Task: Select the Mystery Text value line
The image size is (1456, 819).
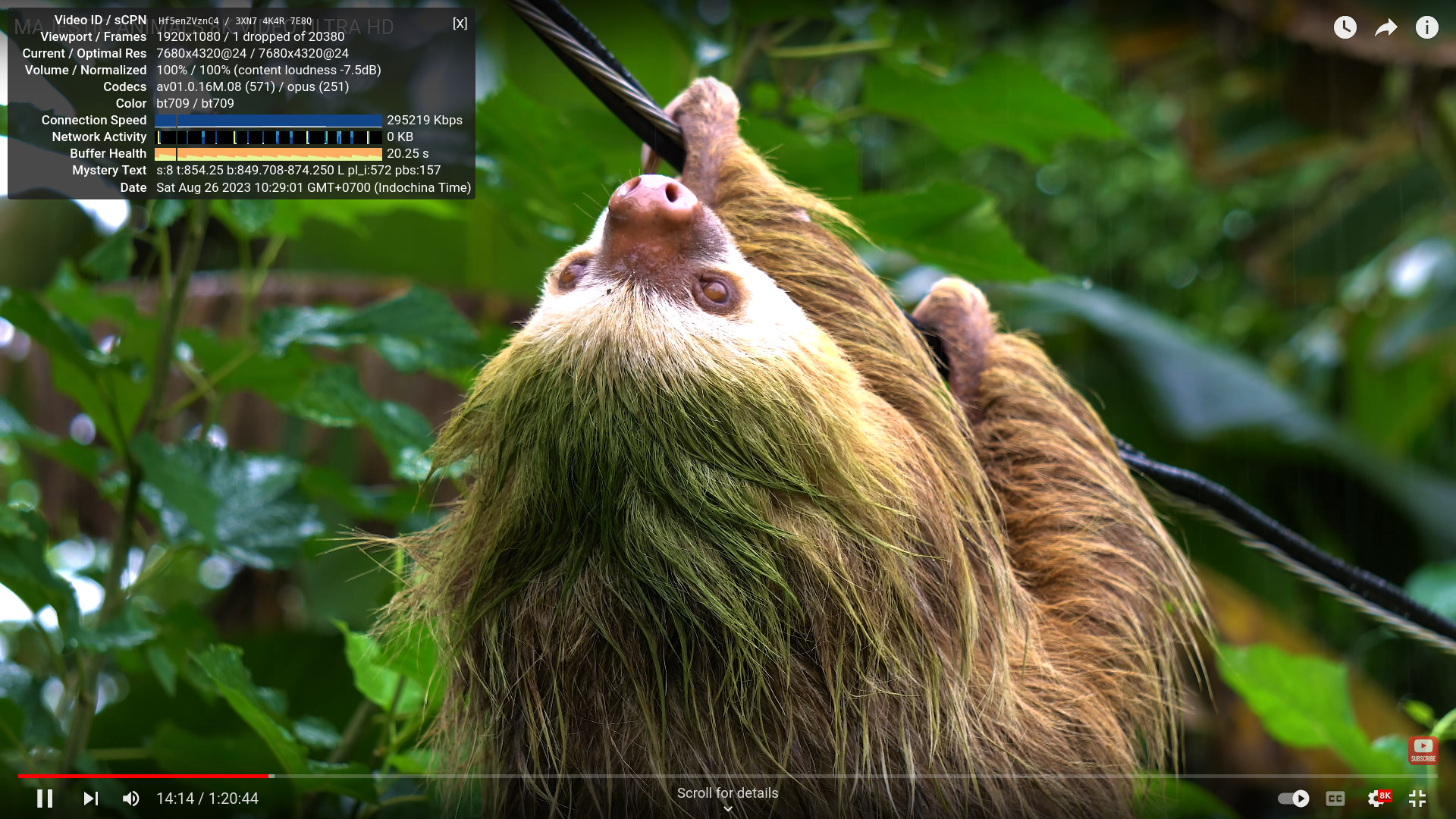Action: point(298,170)
